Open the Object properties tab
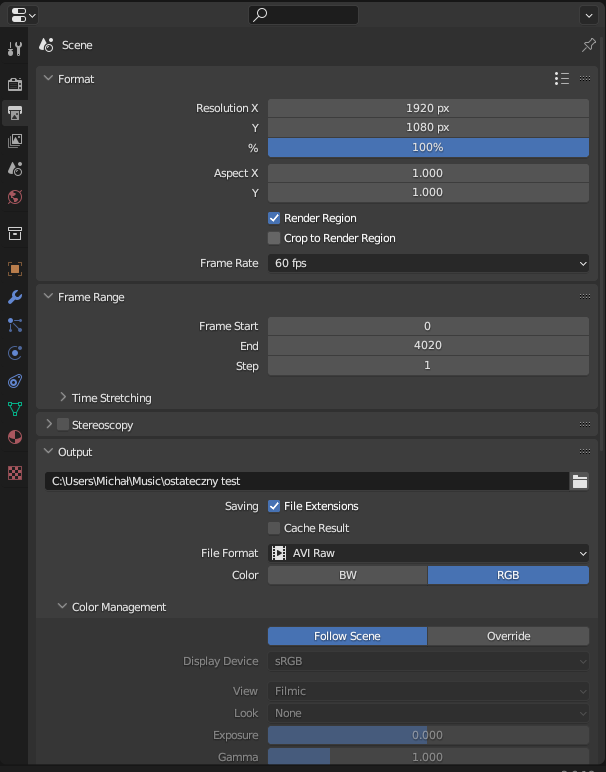This screenshot has width=606, height=772. (x=15, y=269)
